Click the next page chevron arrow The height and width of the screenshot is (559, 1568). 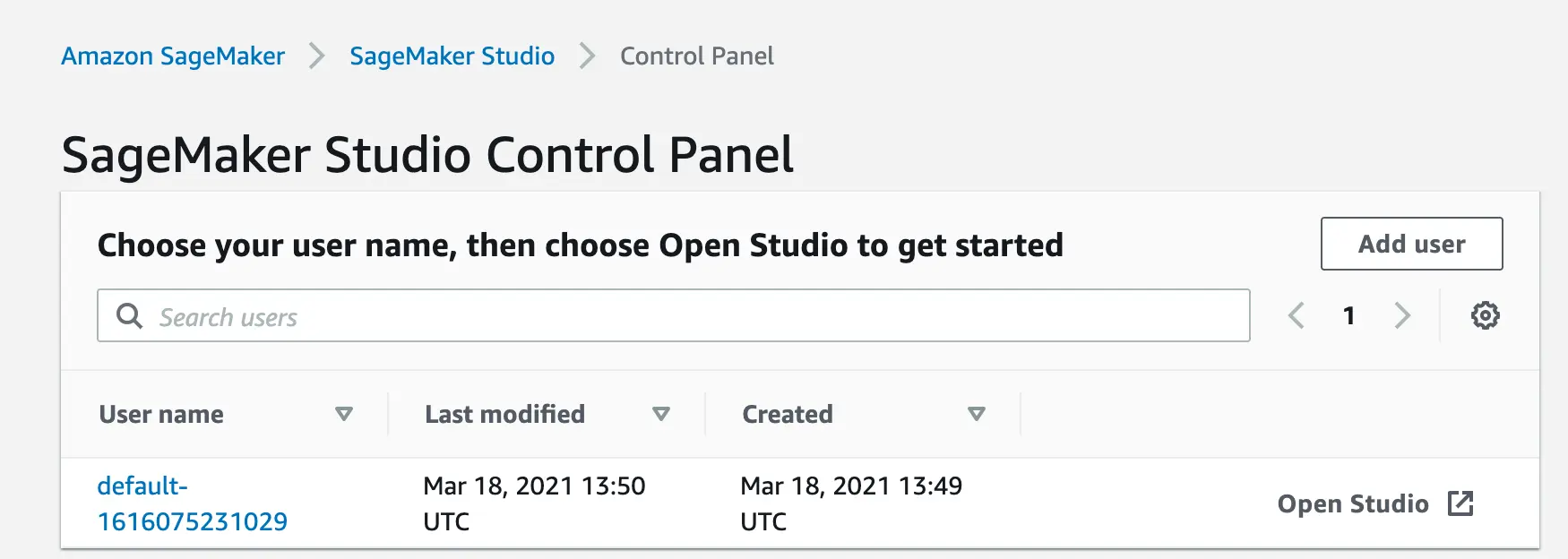pos(1403,315)
